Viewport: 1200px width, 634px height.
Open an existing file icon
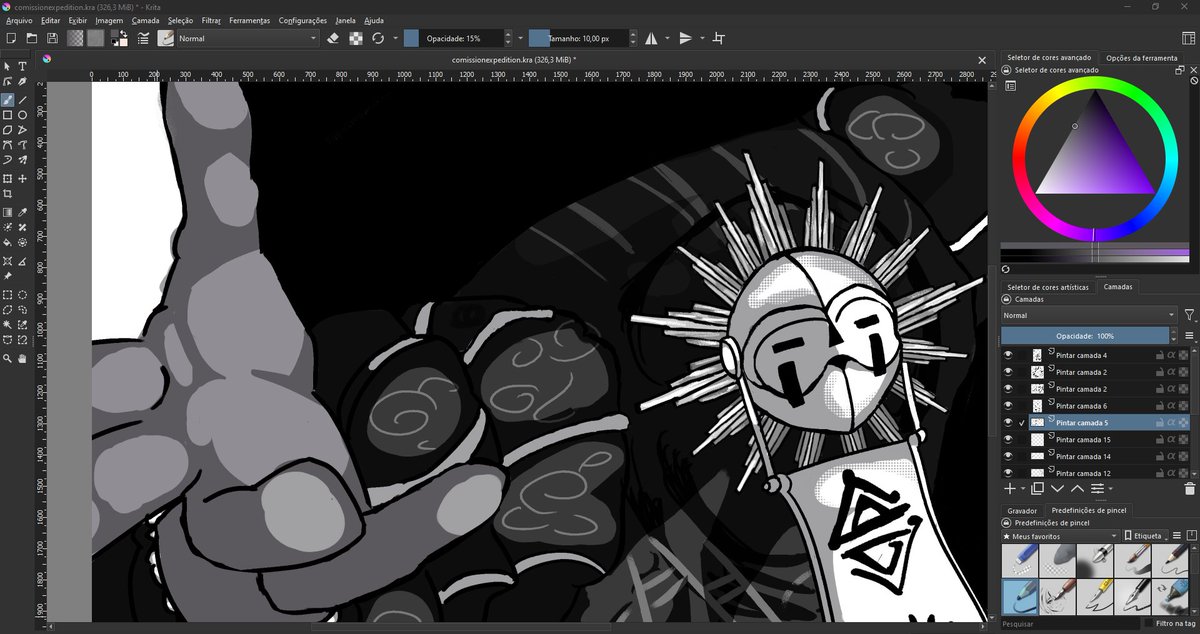point(31,38)
